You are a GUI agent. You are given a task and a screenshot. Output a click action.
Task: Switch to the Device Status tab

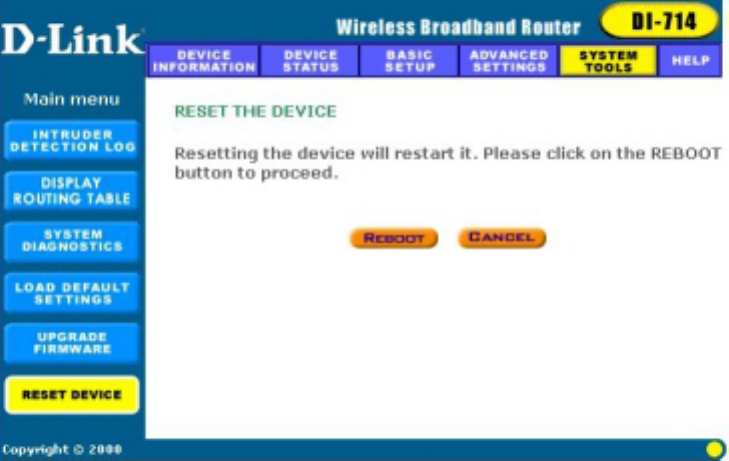[310, 61]
